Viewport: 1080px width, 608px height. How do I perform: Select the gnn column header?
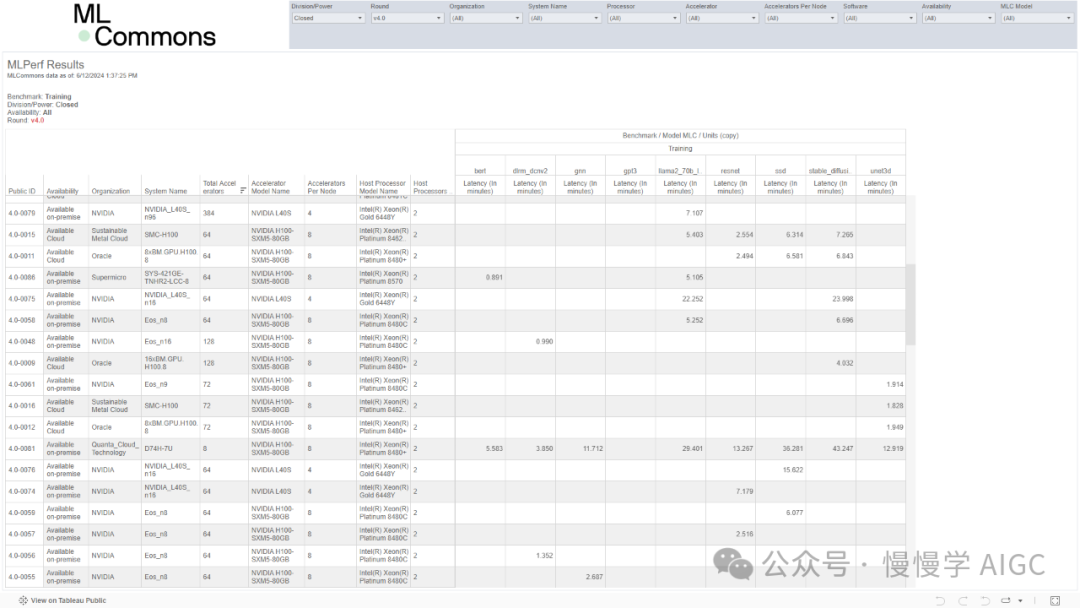[580, 171]
